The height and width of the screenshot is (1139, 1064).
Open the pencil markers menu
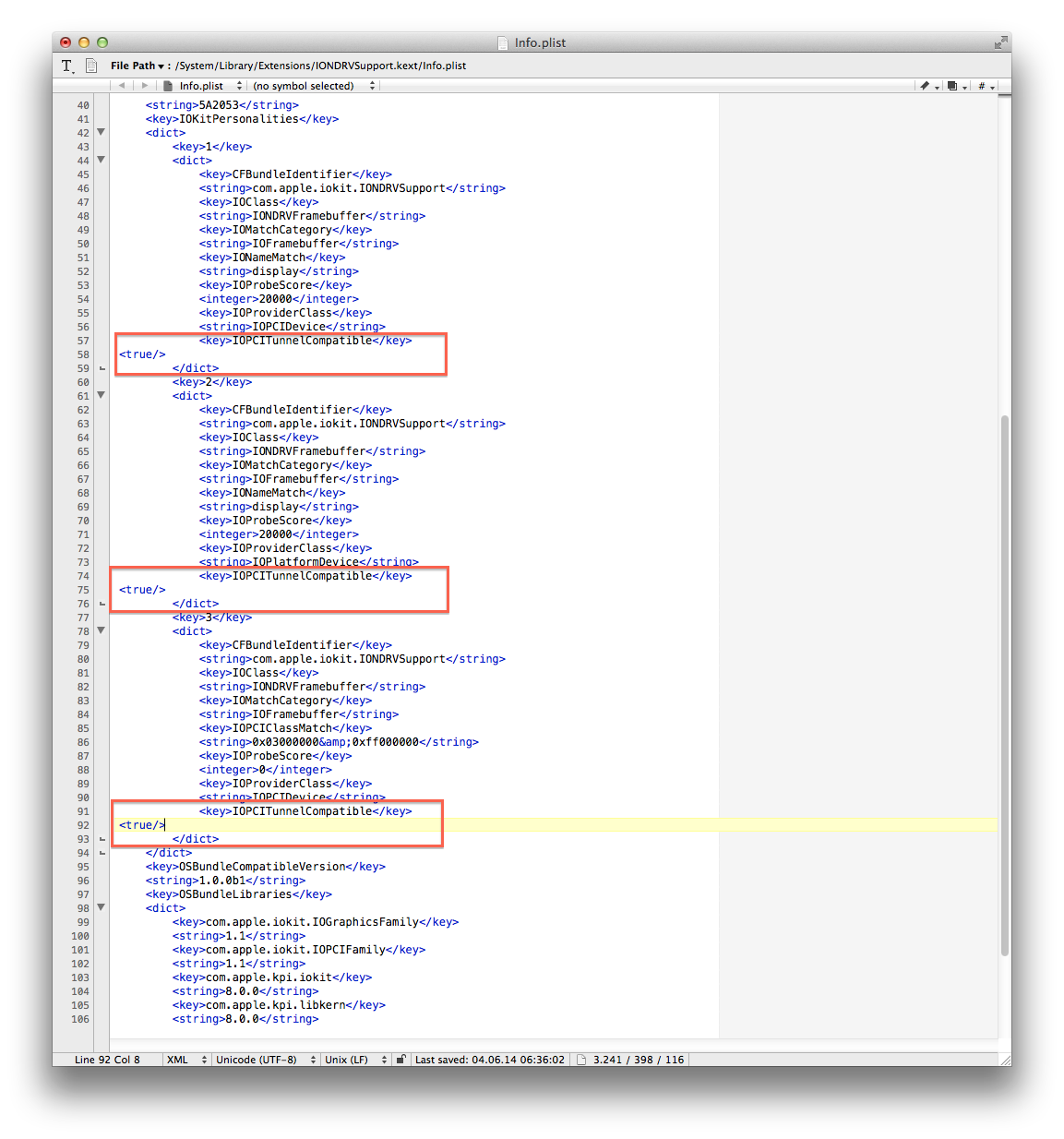coord(928,86)
